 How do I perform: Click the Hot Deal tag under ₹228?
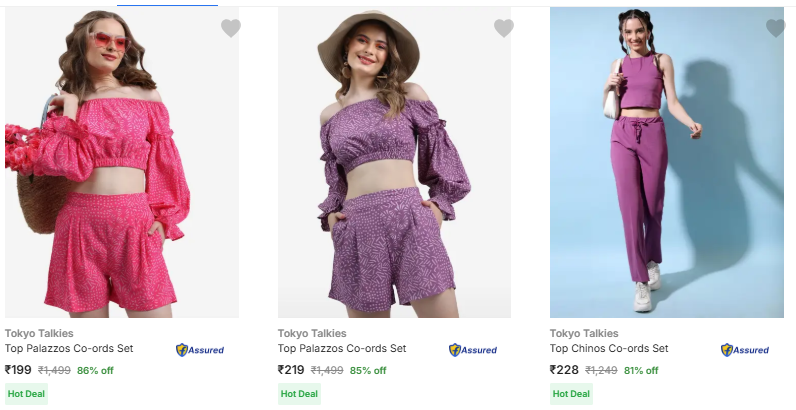(x=571, y=394)
